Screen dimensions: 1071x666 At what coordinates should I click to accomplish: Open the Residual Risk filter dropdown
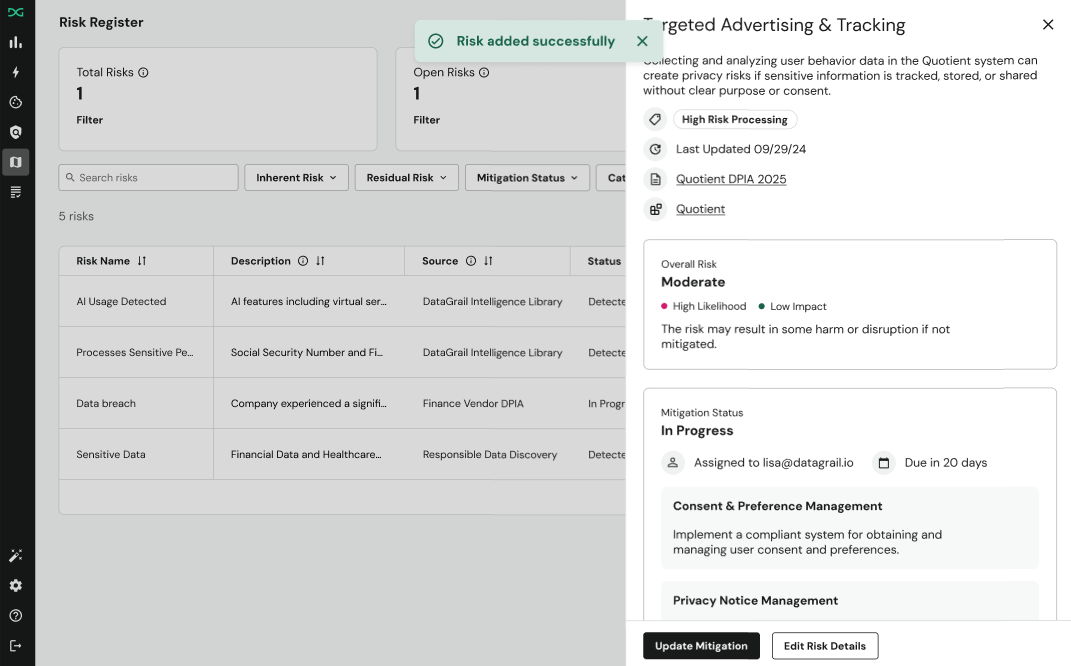tap(406, 178)
